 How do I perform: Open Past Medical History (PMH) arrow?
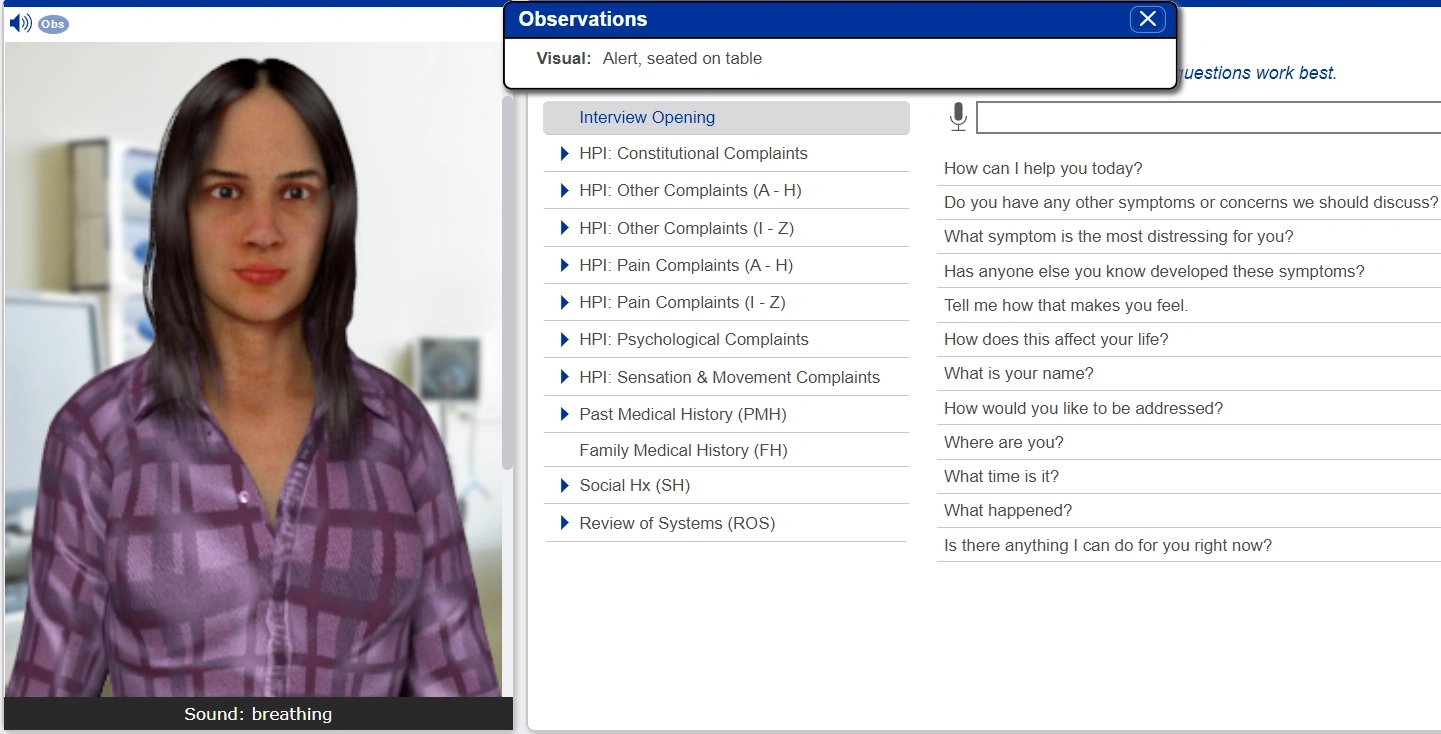[565, 414]
